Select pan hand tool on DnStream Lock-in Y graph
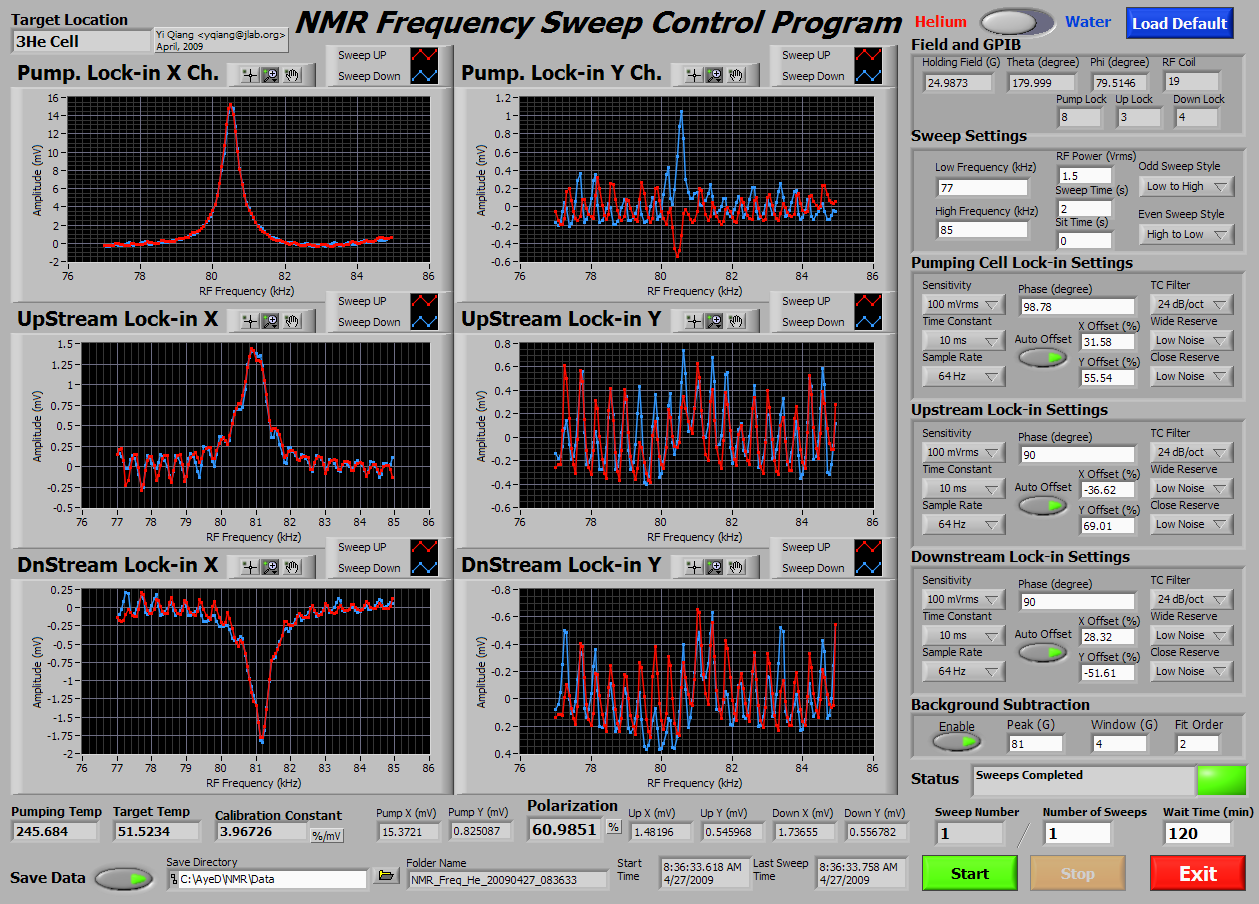This screenshot has height=904, width=1259. coord(736,566)
